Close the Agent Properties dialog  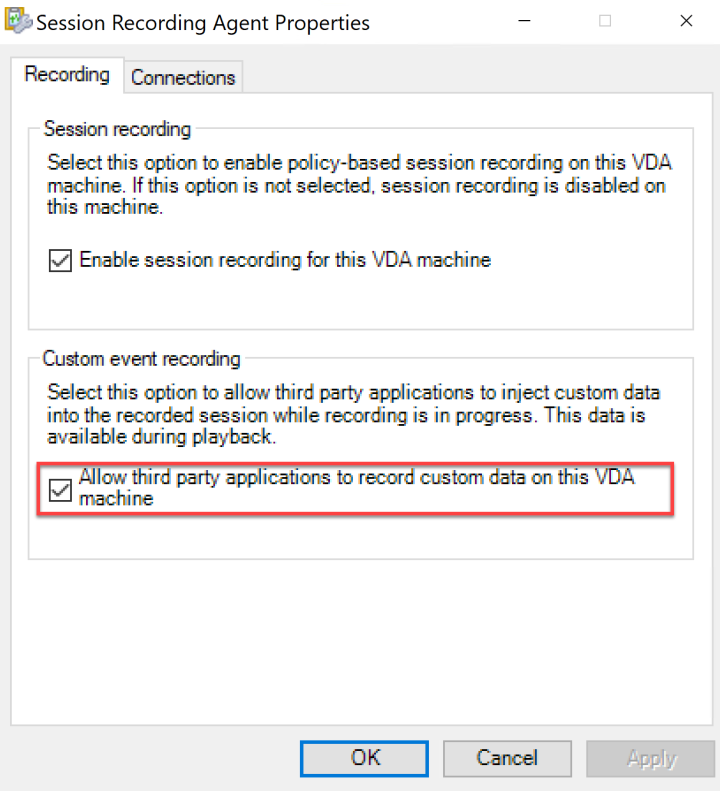pyautogui.click(x=684, y=21)
